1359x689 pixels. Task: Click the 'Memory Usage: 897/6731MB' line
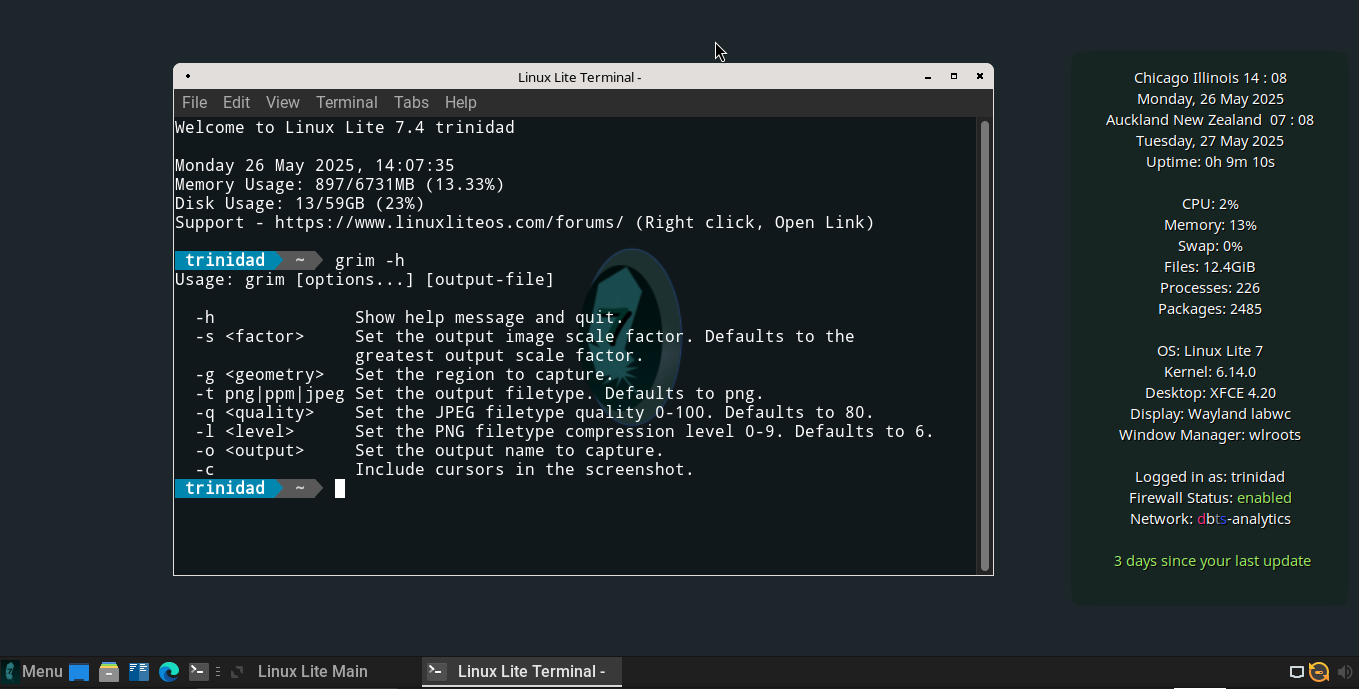pos(340,185)
